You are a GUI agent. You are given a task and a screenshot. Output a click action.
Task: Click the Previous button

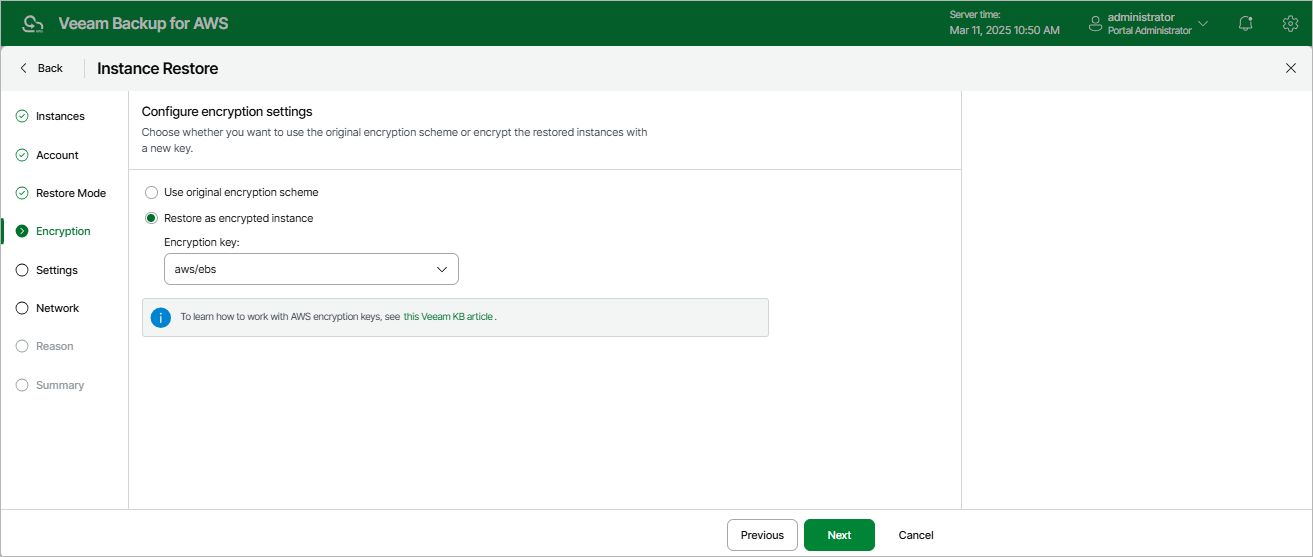coord(762,535)
